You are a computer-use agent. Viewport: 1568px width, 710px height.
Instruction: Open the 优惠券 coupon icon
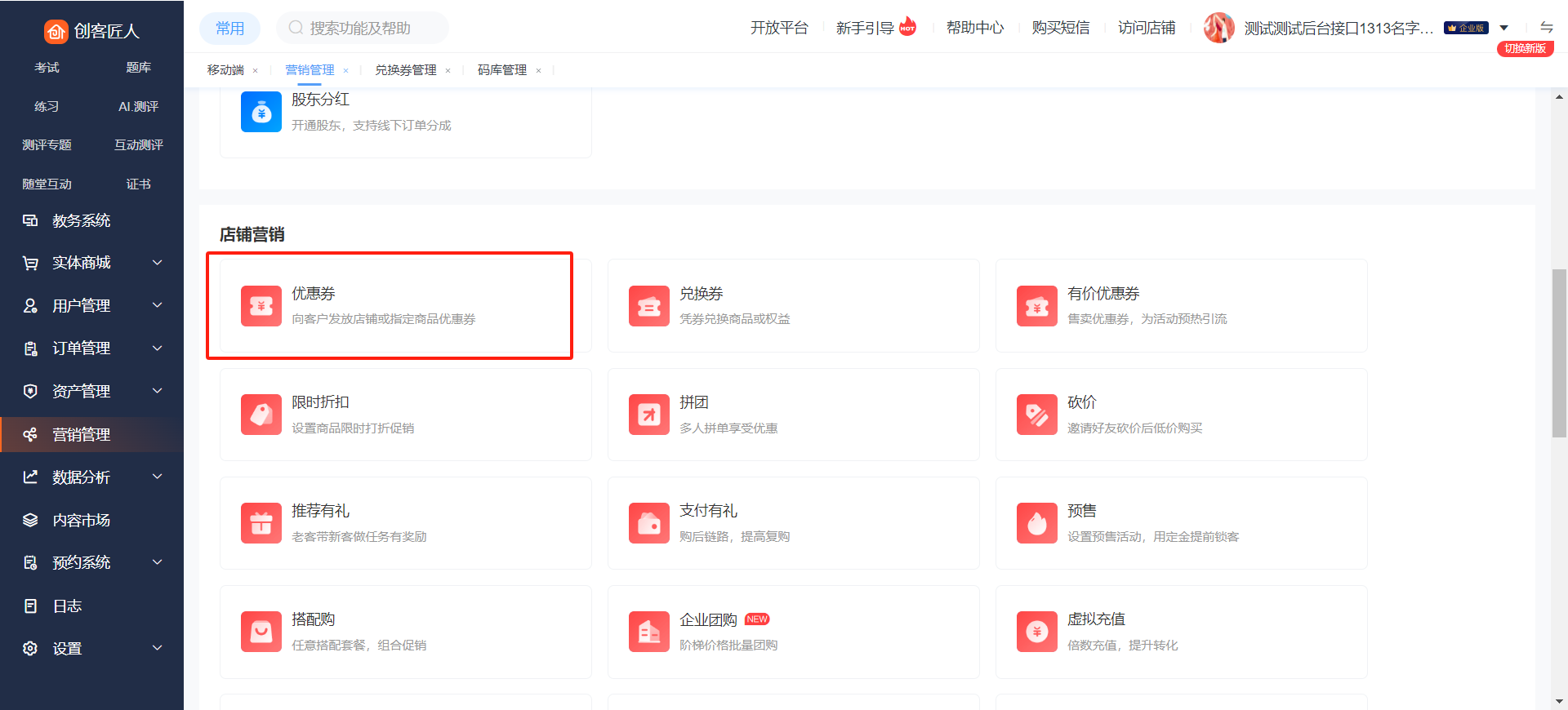click(x=261, y=306)
